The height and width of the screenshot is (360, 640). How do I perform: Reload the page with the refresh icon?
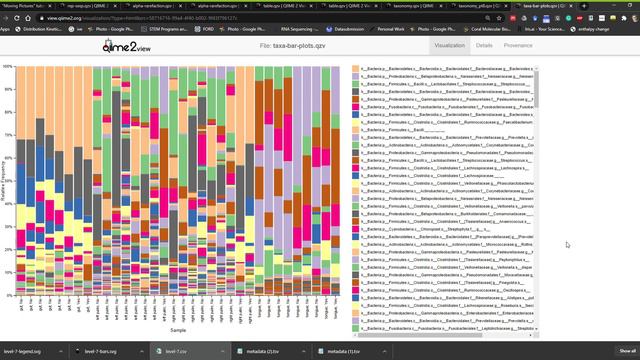(x=17, y=18)
